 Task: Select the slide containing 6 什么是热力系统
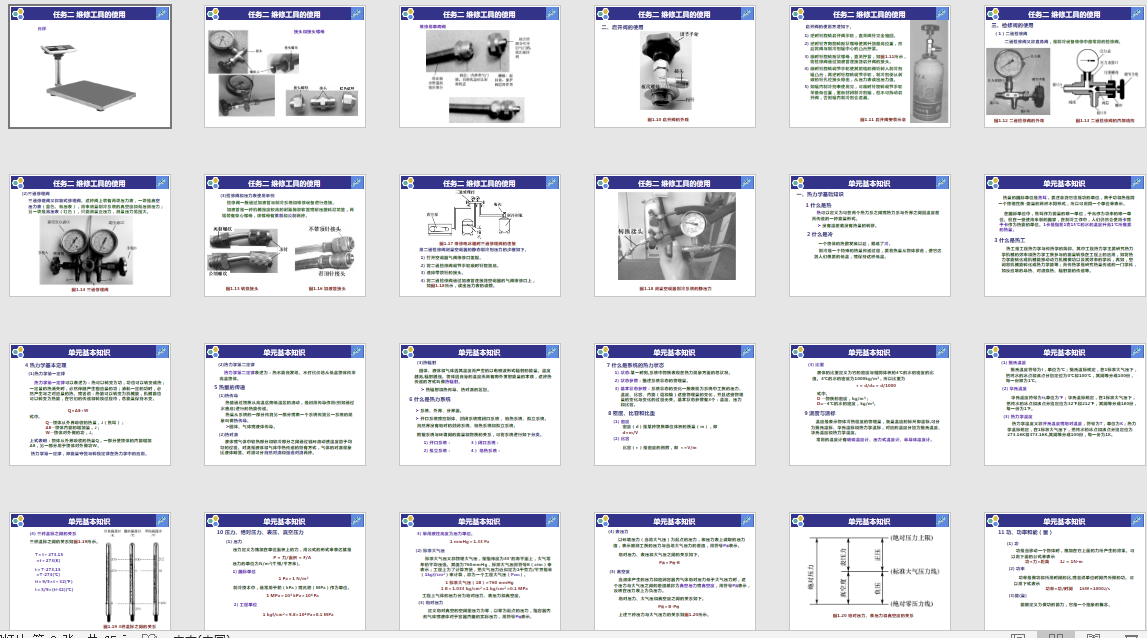tap(480, 405)
